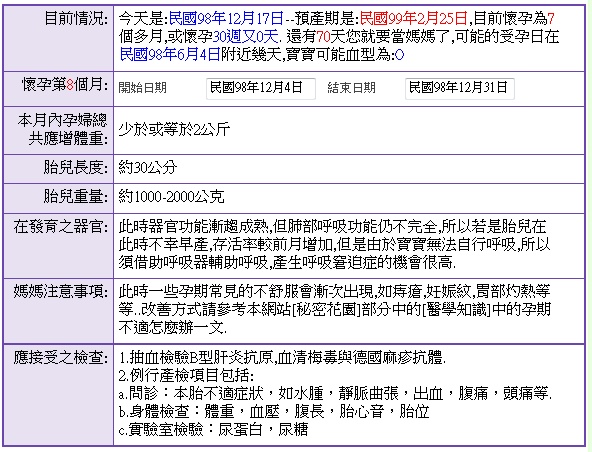Image resolution: width=592 pixels, height=452 pixels.
Task: Click the 胎兒長度 row label
Action: tap(76, 167)
